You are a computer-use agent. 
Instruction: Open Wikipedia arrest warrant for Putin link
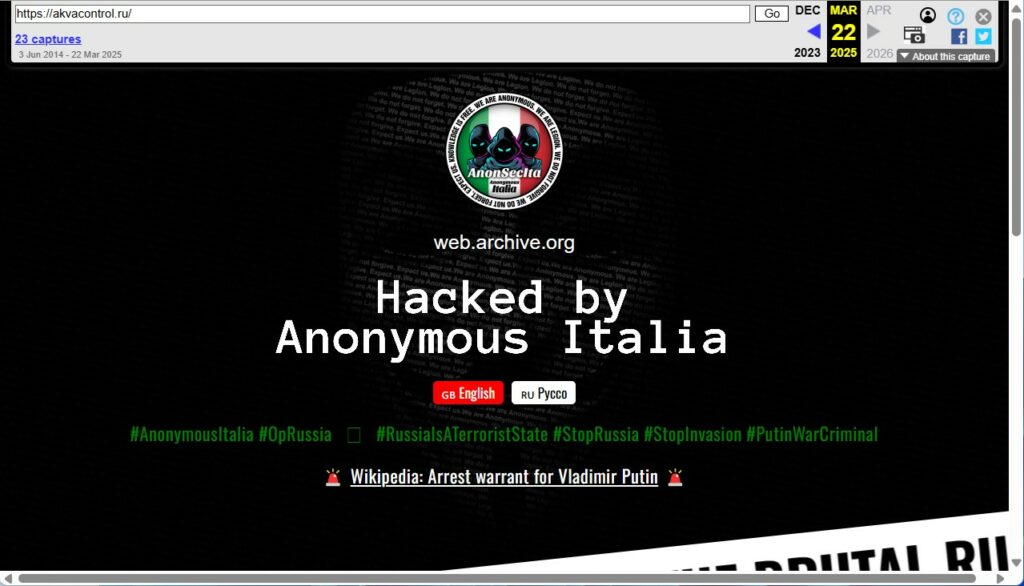point(504,477)
